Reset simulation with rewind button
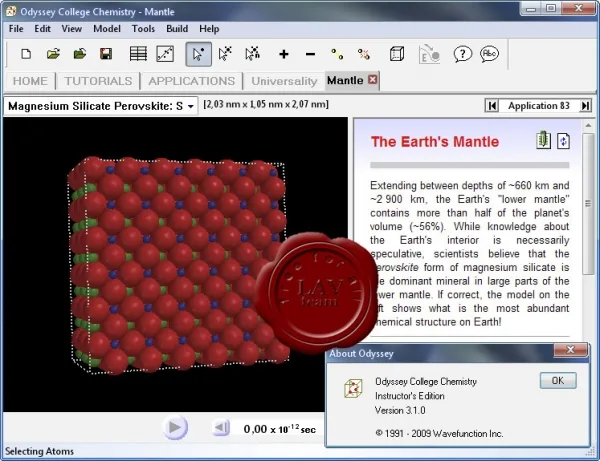The width and height of the screenshot is (600, 461). coord(221,427)
